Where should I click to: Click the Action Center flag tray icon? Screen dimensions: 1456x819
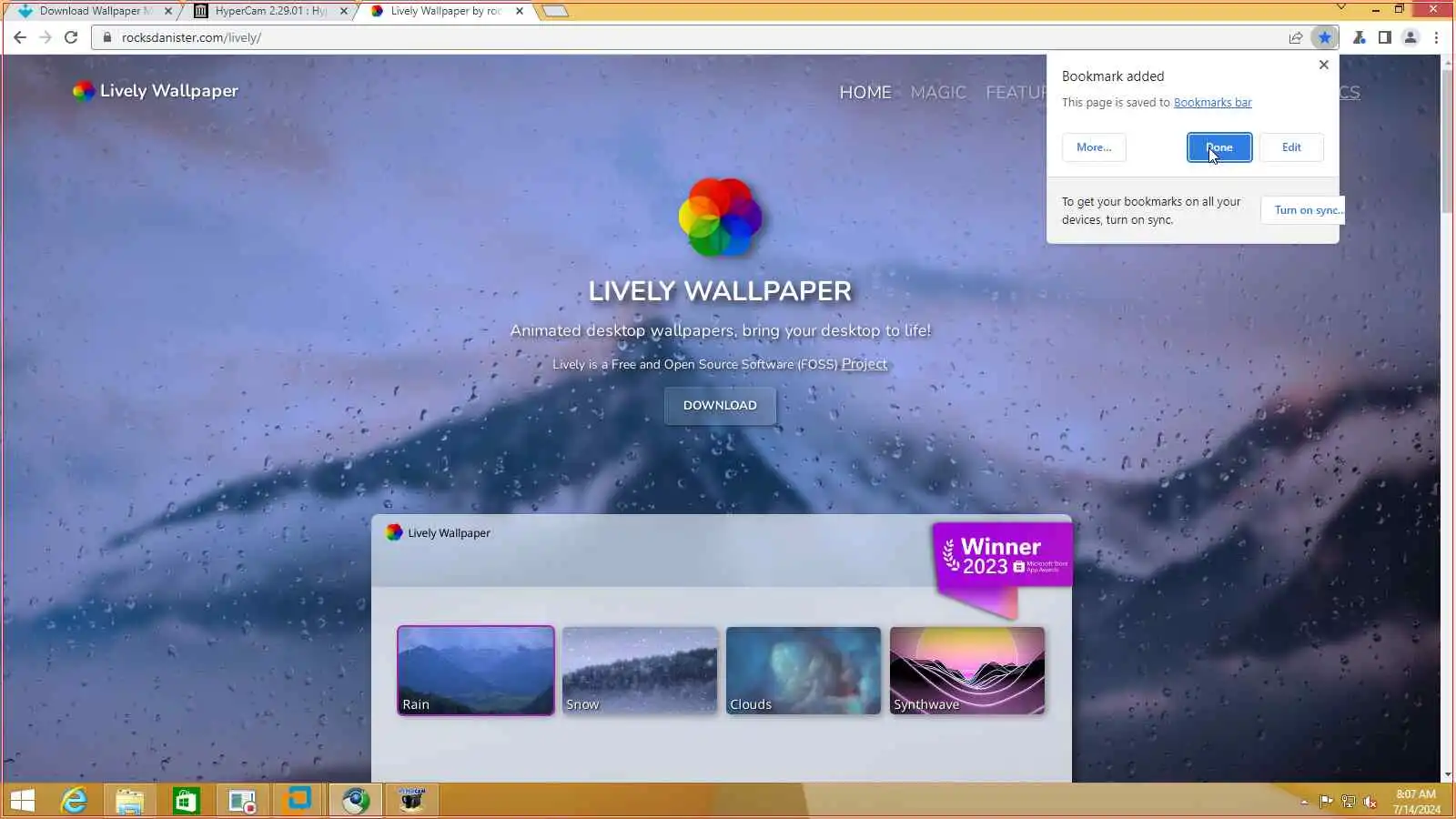(x=1326, y=802)
